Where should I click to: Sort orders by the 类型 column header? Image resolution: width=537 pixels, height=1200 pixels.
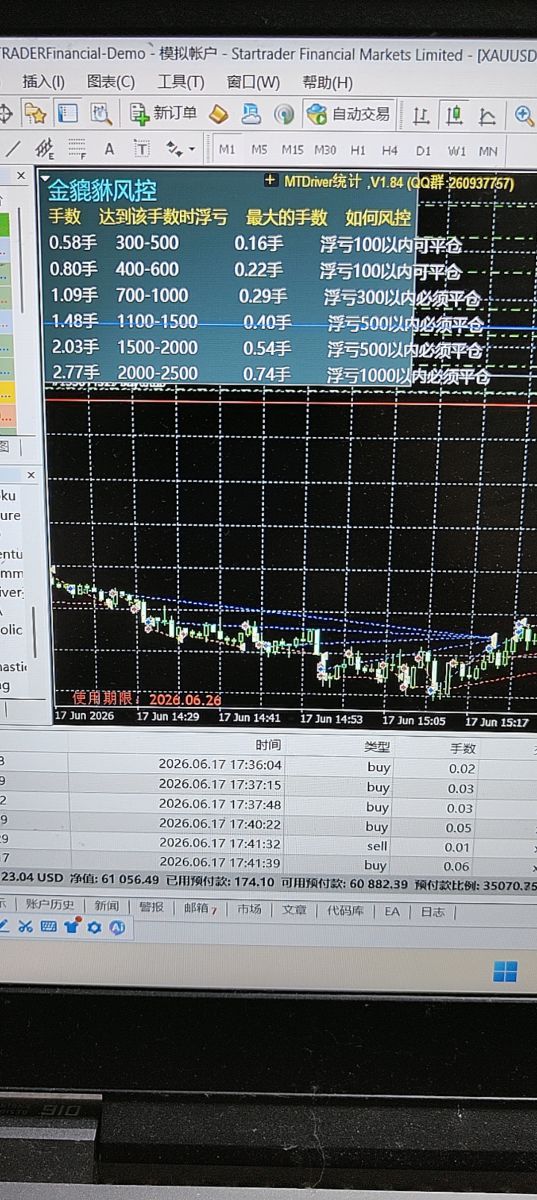(377, 747)
